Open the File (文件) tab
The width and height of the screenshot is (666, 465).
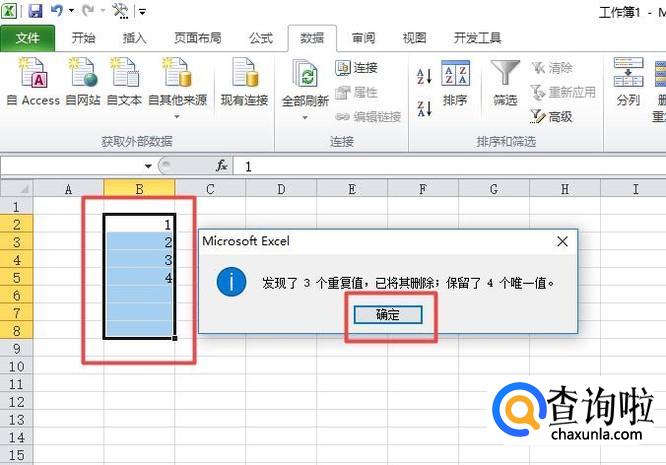point(28,38)
